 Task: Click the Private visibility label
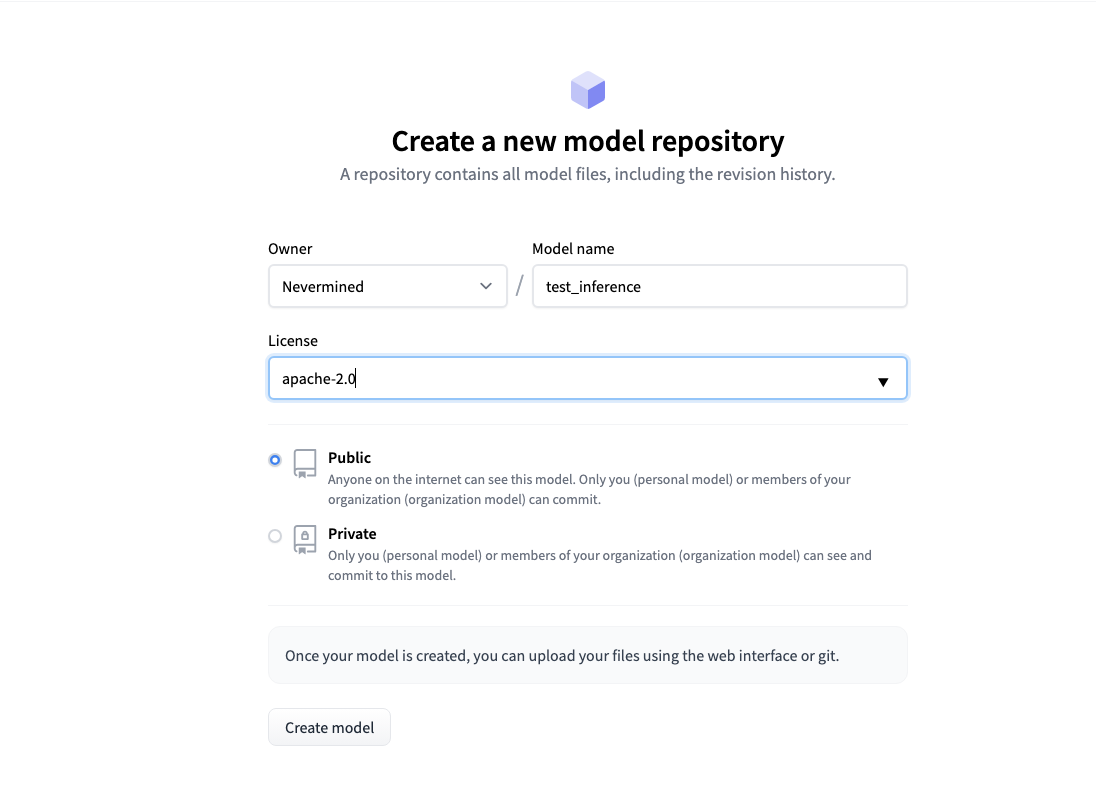pos(352,533)
